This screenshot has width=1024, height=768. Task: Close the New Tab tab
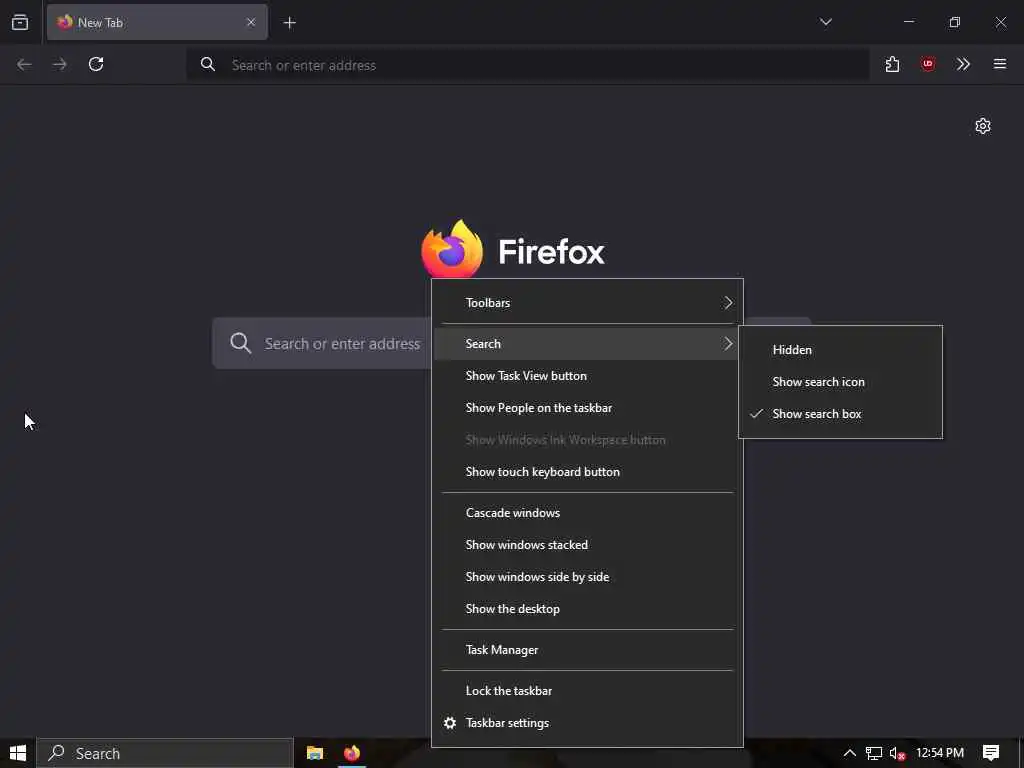click(x=251, y=22)
